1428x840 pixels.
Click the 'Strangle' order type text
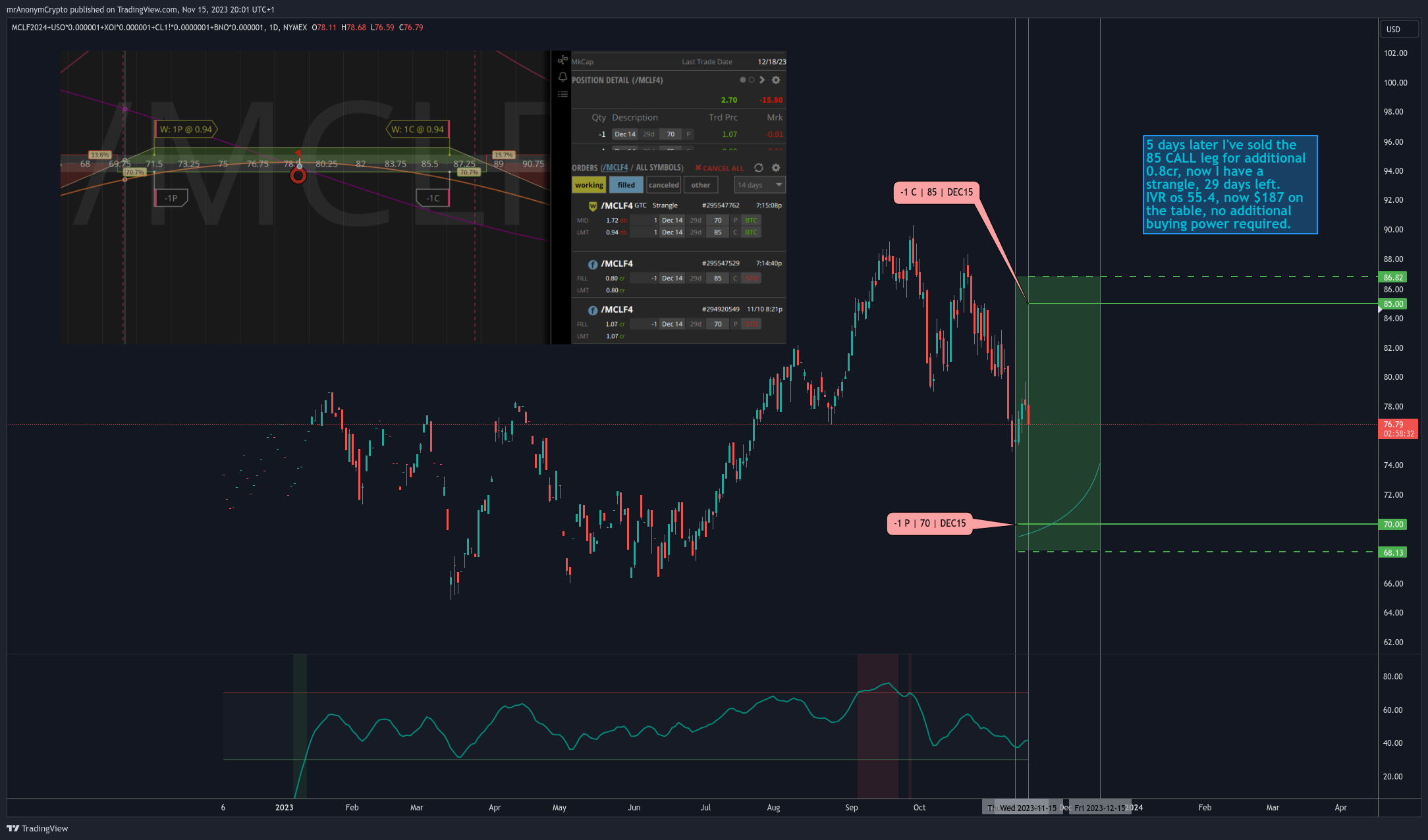coord(665,205)
